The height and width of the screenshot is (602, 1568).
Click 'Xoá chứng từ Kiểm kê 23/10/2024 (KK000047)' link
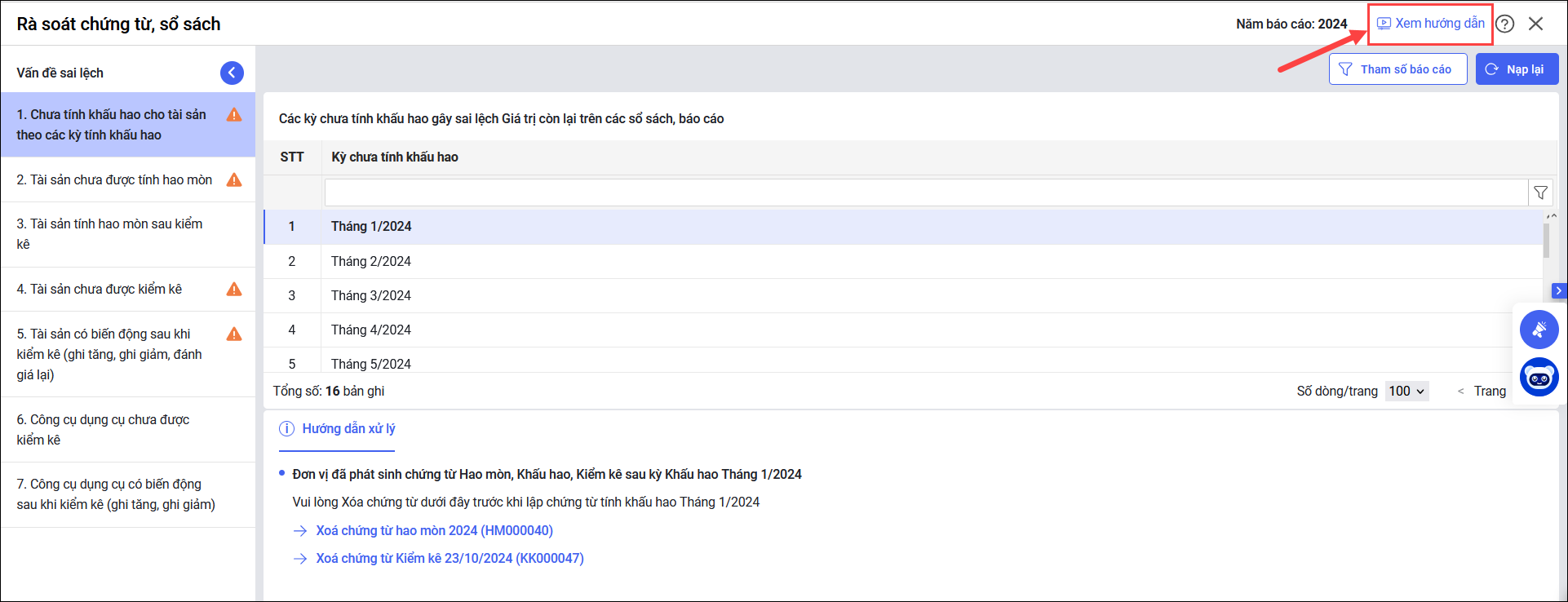coord(450,558)
